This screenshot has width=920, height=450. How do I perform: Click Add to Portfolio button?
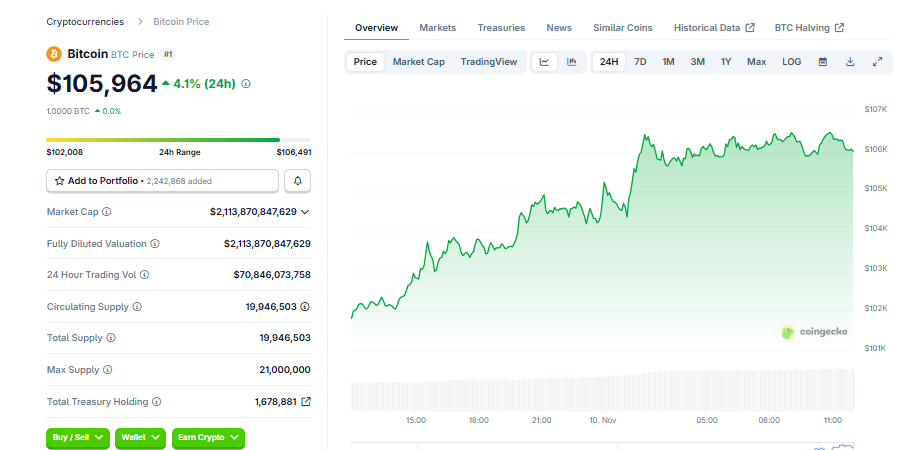pyautogui.click(x=162, y=181)
